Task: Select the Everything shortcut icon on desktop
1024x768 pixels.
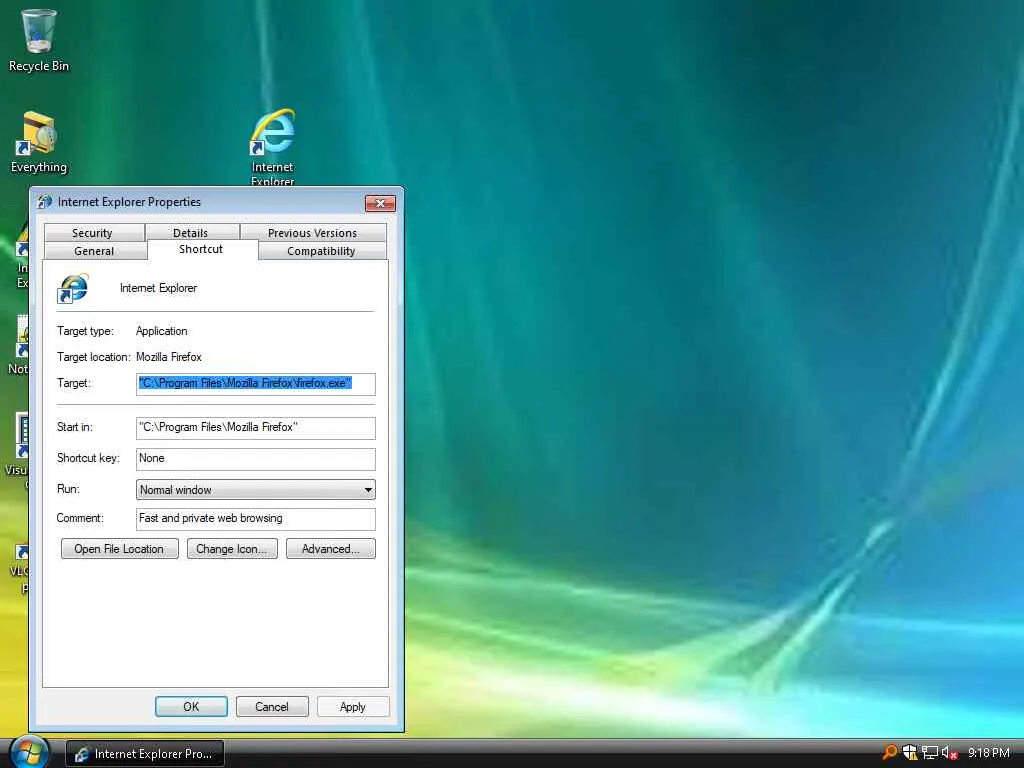Action: [x=39, y=142]
